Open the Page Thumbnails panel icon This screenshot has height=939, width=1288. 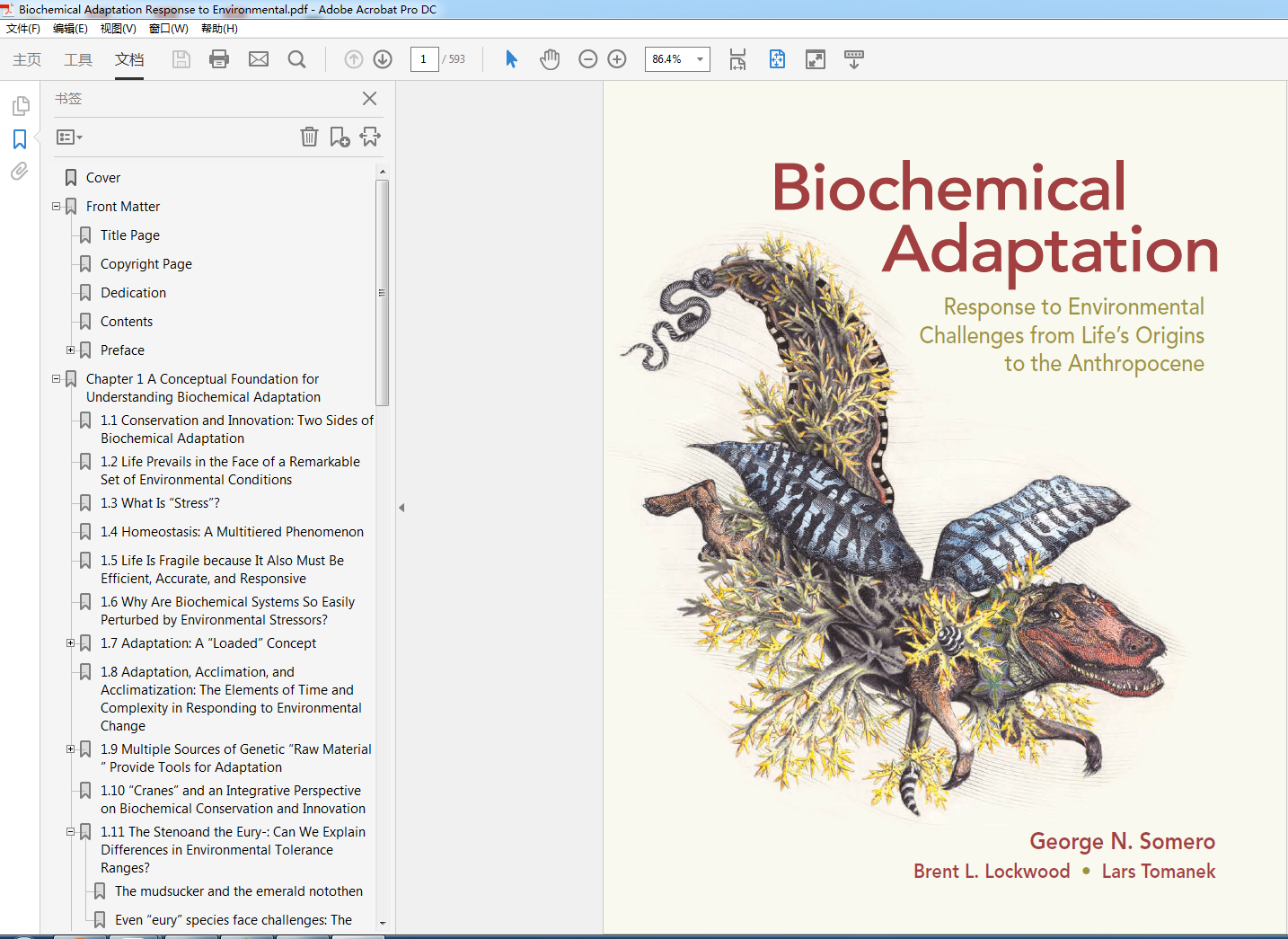coord(21,106)
